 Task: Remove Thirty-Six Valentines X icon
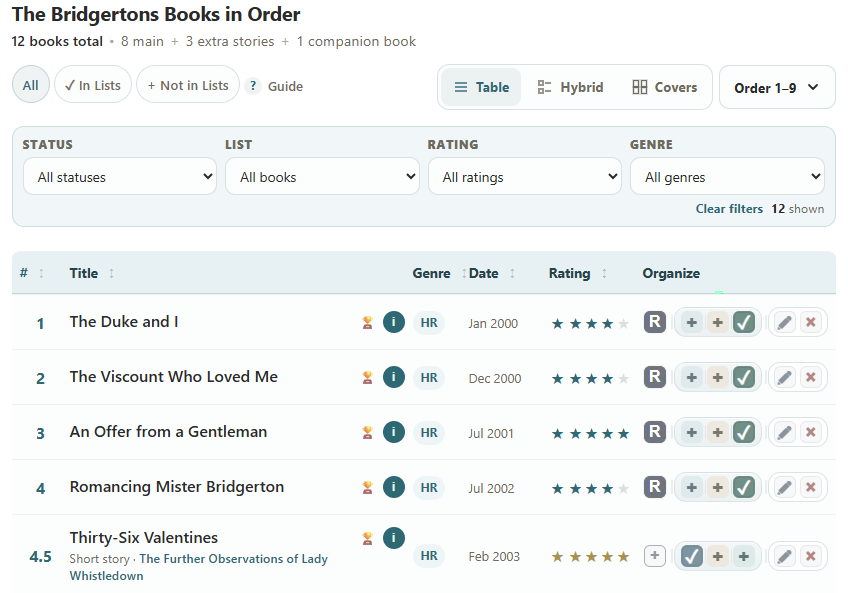click(x=811, y=556)
